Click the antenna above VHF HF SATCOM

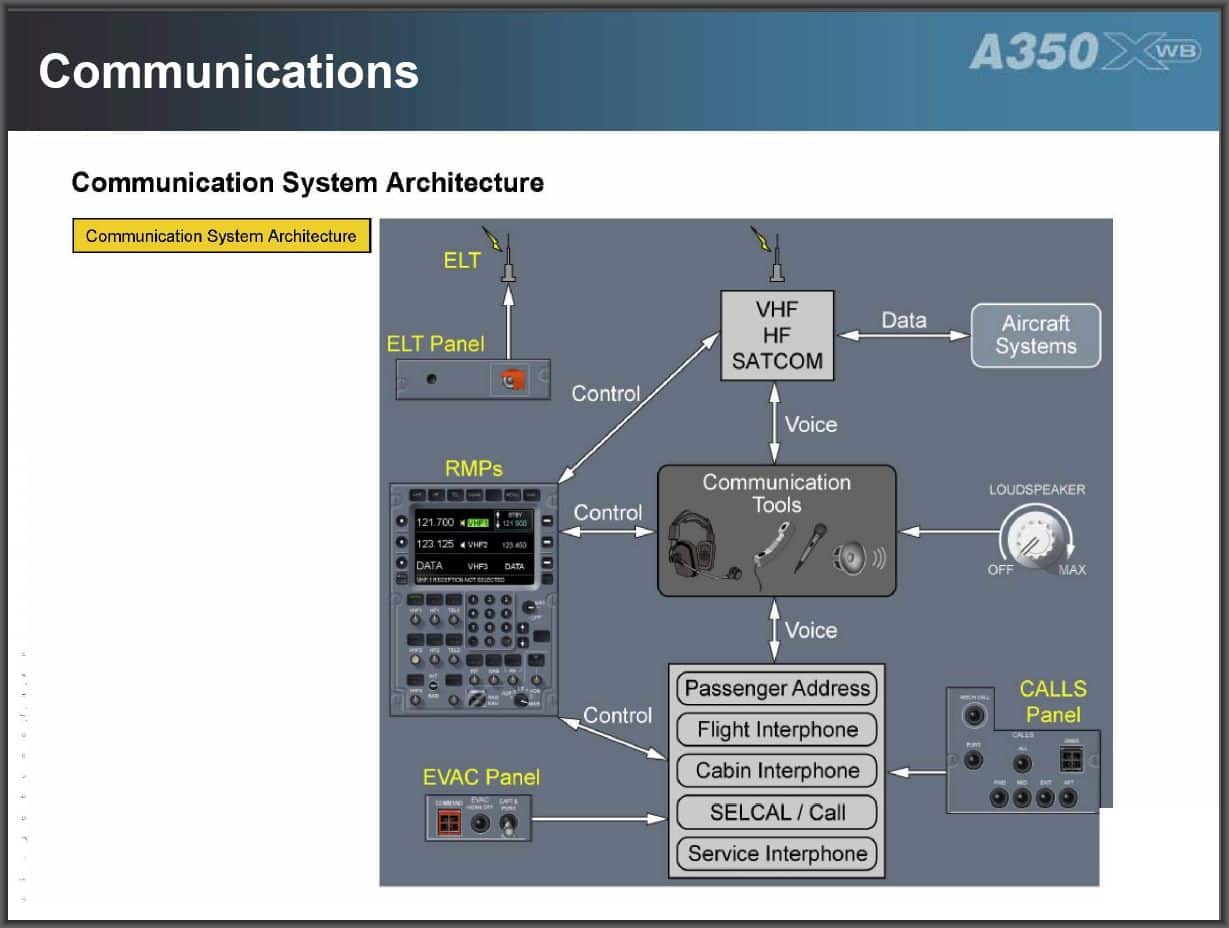tap(775, 259)
